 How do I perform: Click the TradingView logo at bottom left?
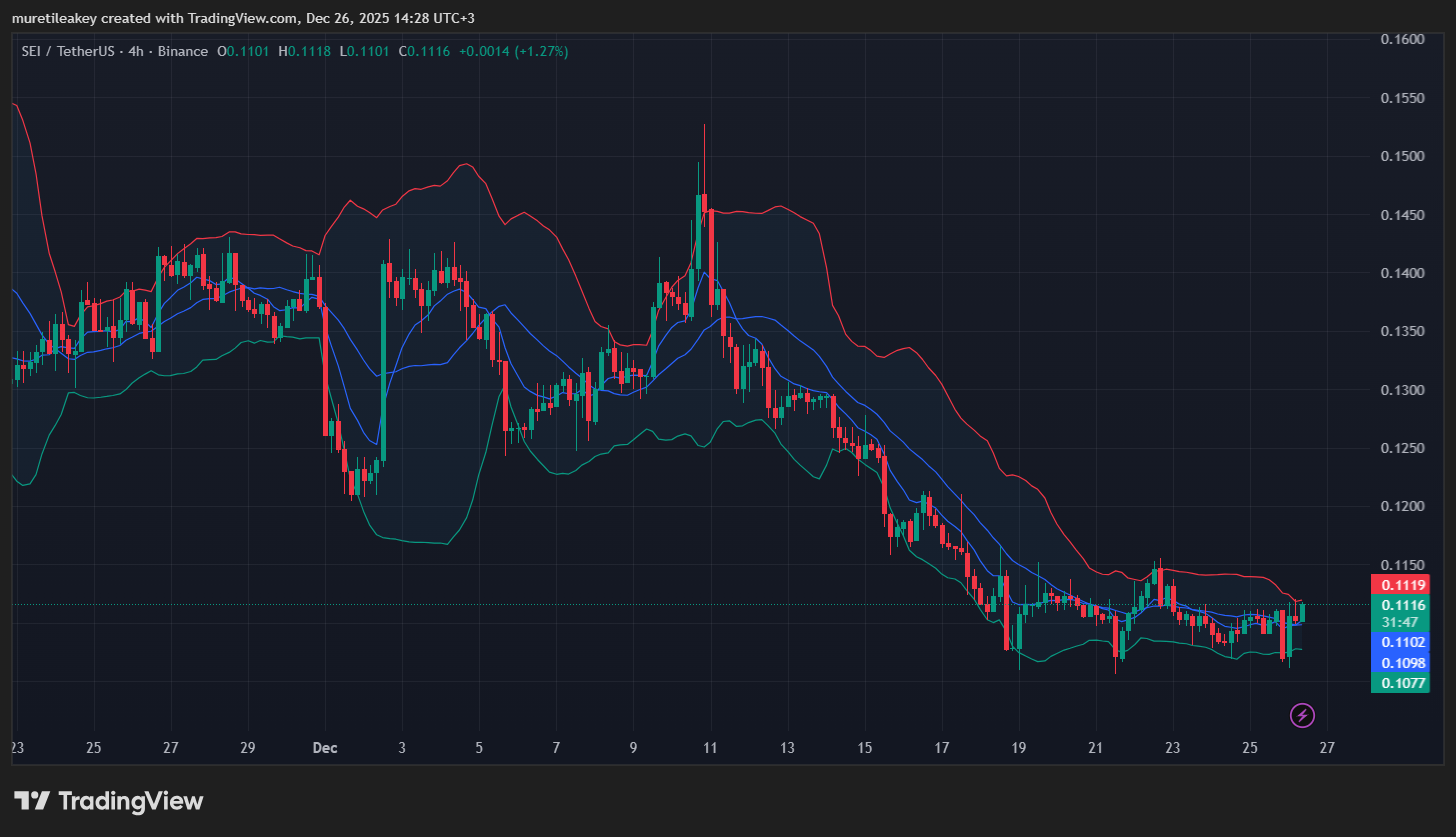[x=108, y=801]
